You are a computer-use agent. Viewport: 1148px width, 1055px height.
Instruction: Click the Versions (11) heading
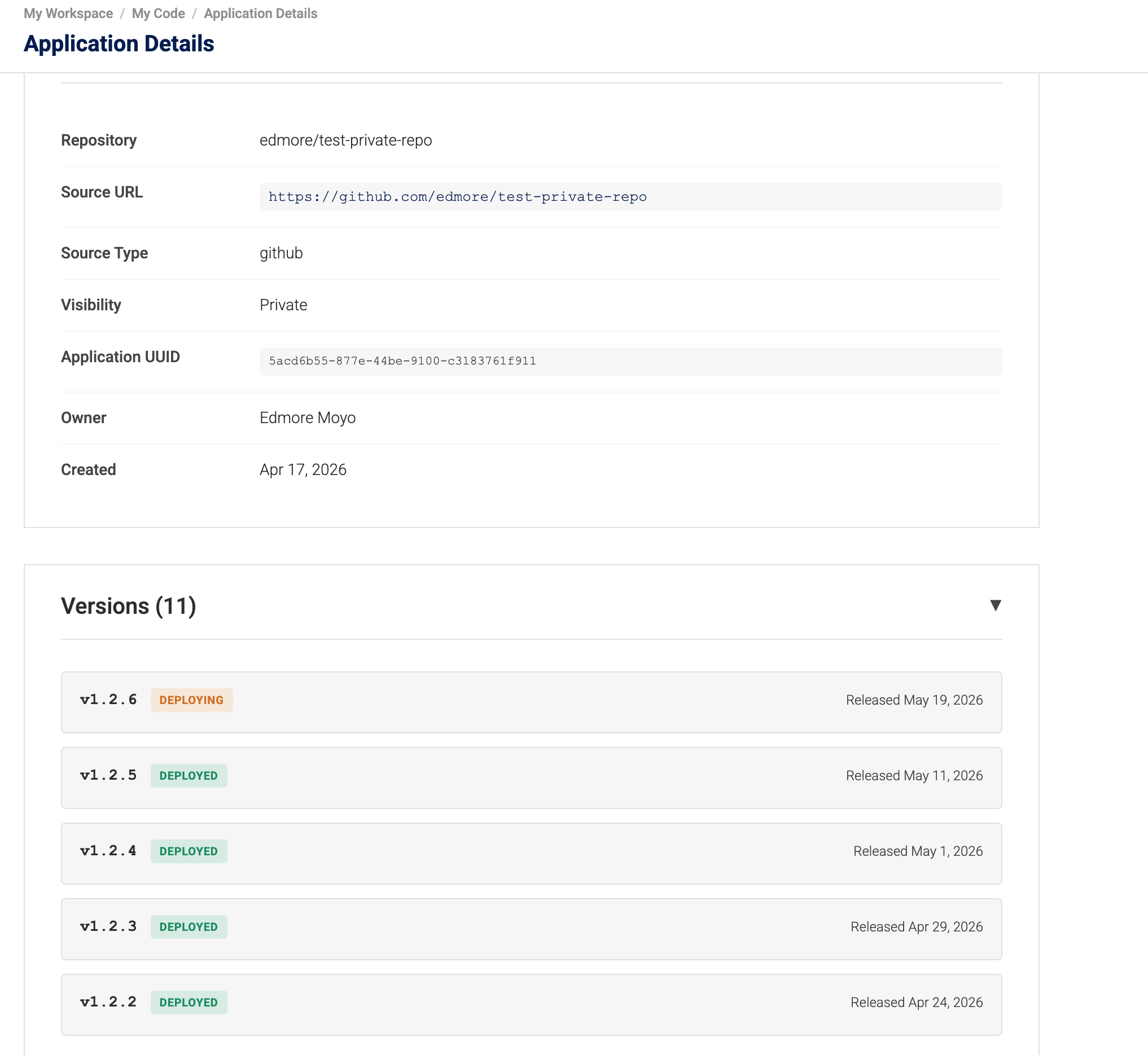[129, 606]
